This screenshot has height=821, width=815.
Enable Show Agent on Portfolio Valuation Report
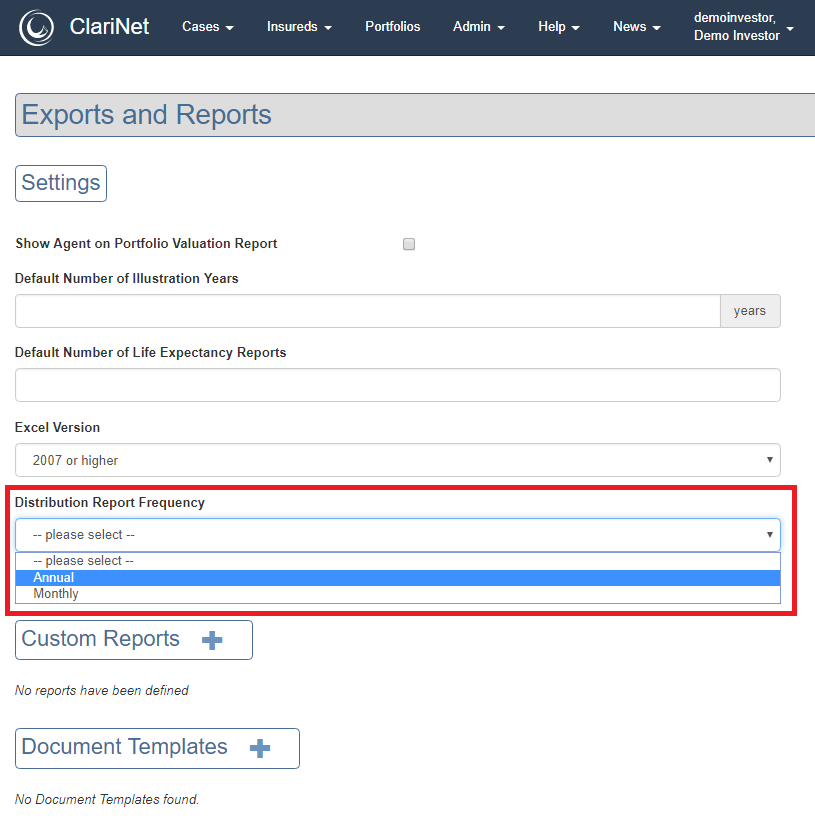tap(409, 244)
